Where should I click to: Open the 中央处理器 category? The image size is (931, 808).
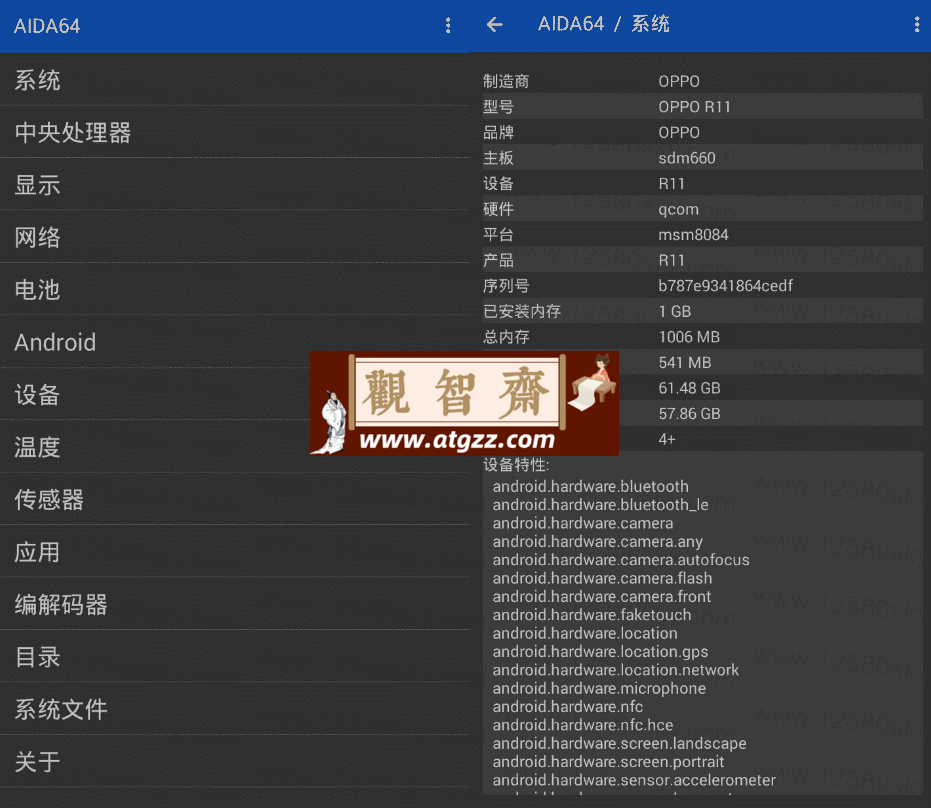235,132
